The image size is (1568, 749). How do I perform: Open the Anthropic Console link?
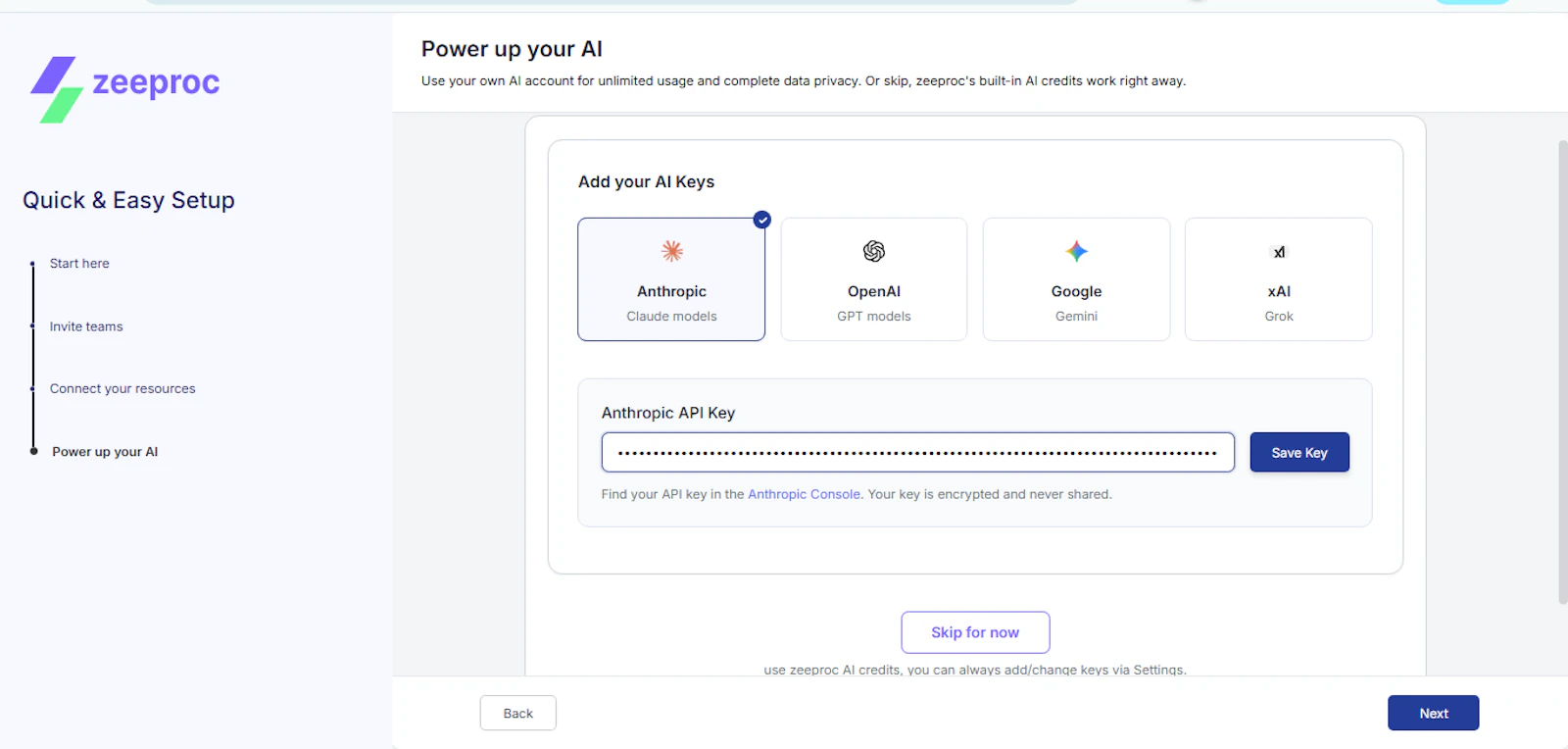click(x=804, y=494)
